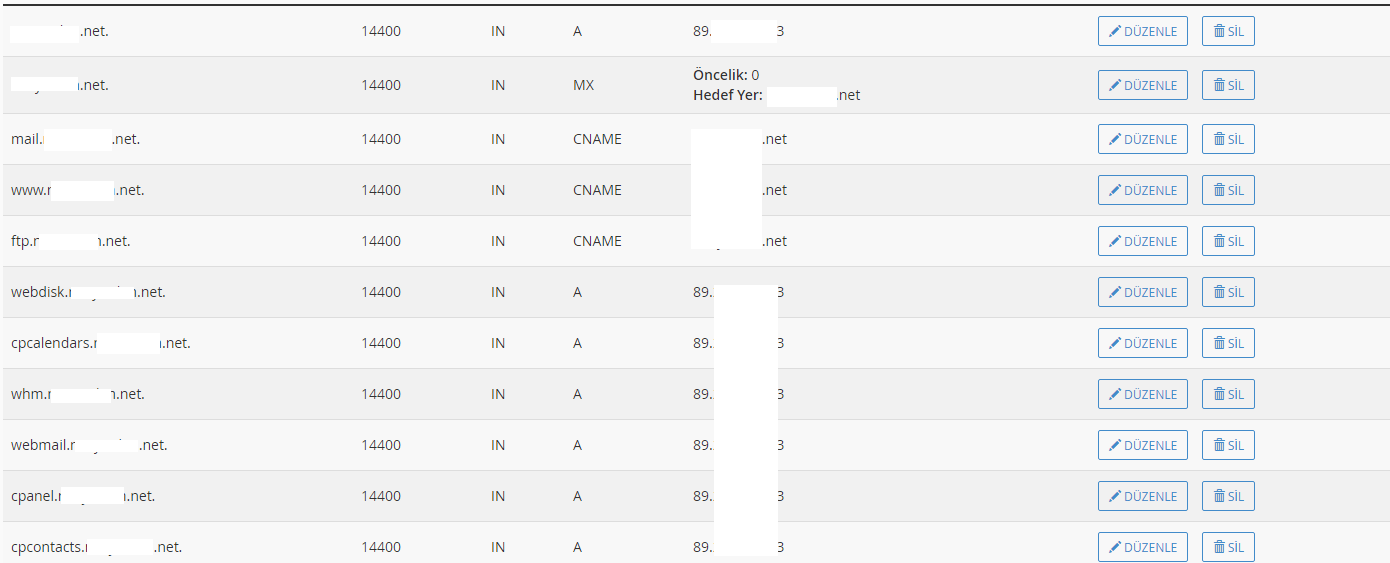Click pencil icon on first A record row
The image size is (1390, 563).
[x=1115, y=31]
